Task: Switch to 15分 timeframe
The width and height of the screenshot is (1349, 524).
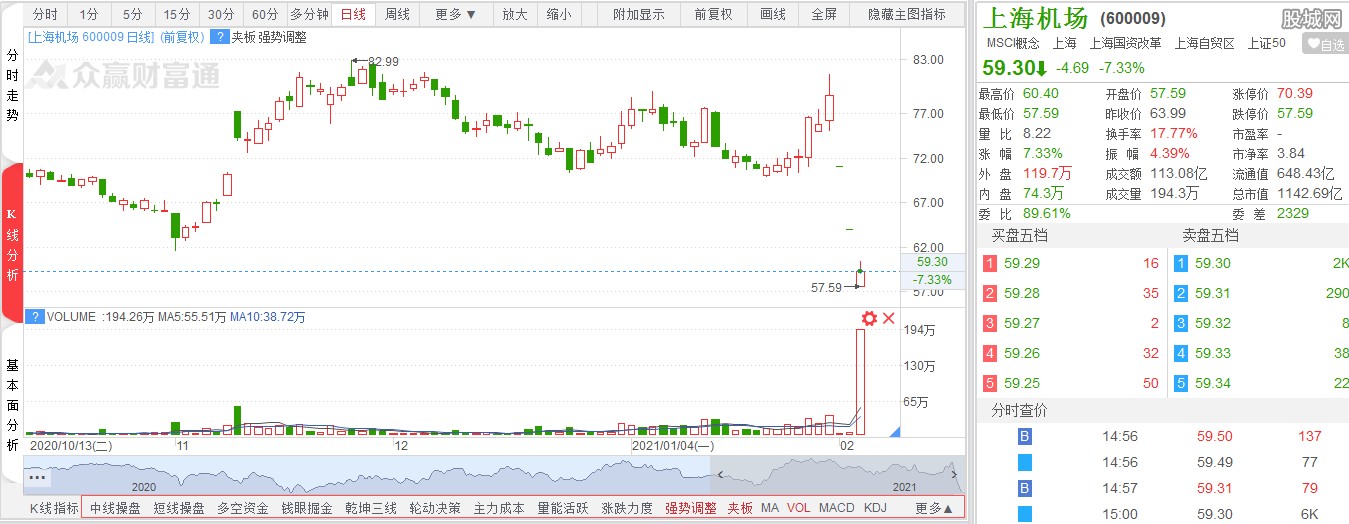Action: pyautogui.click(x=177, y=15)
